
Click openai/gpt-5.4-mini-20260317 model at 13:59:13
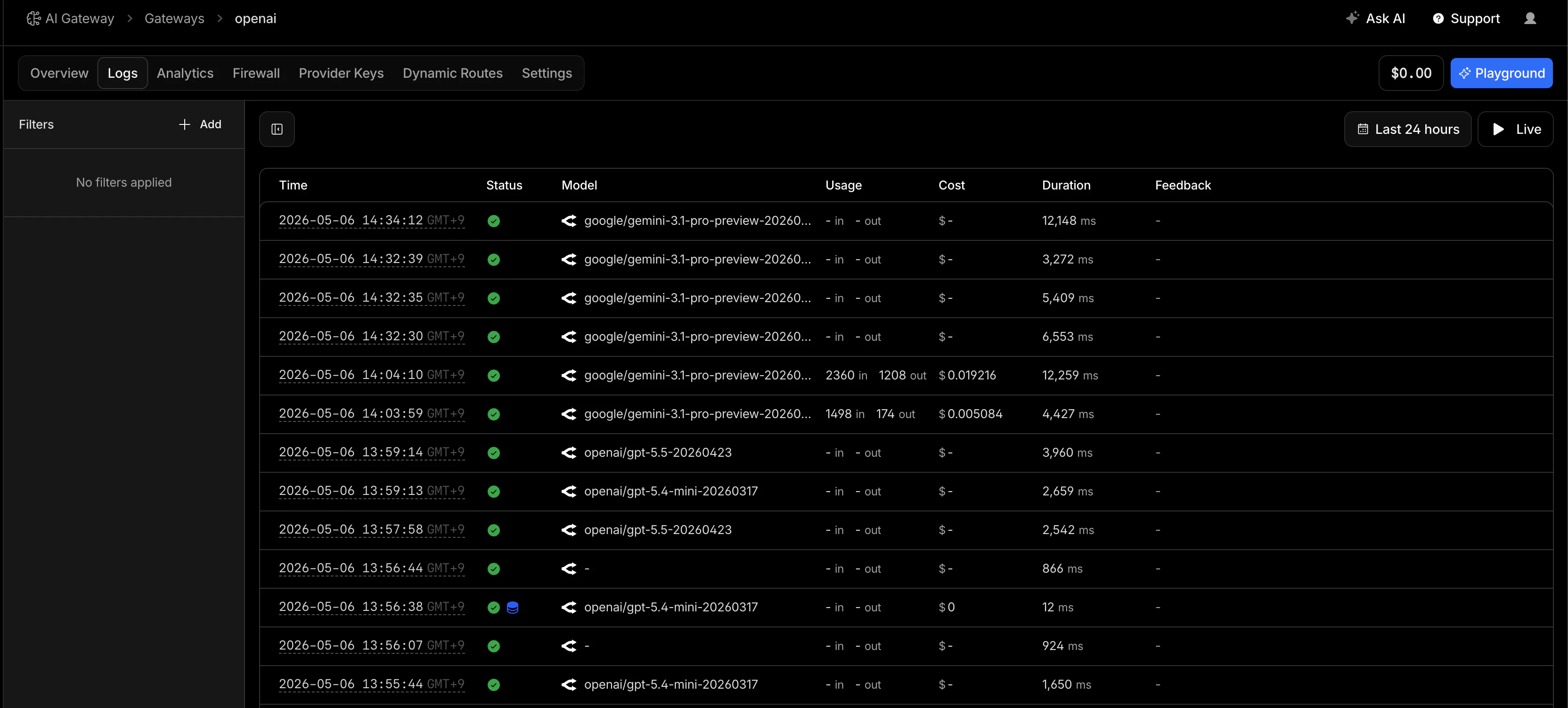tap(671, 491)
